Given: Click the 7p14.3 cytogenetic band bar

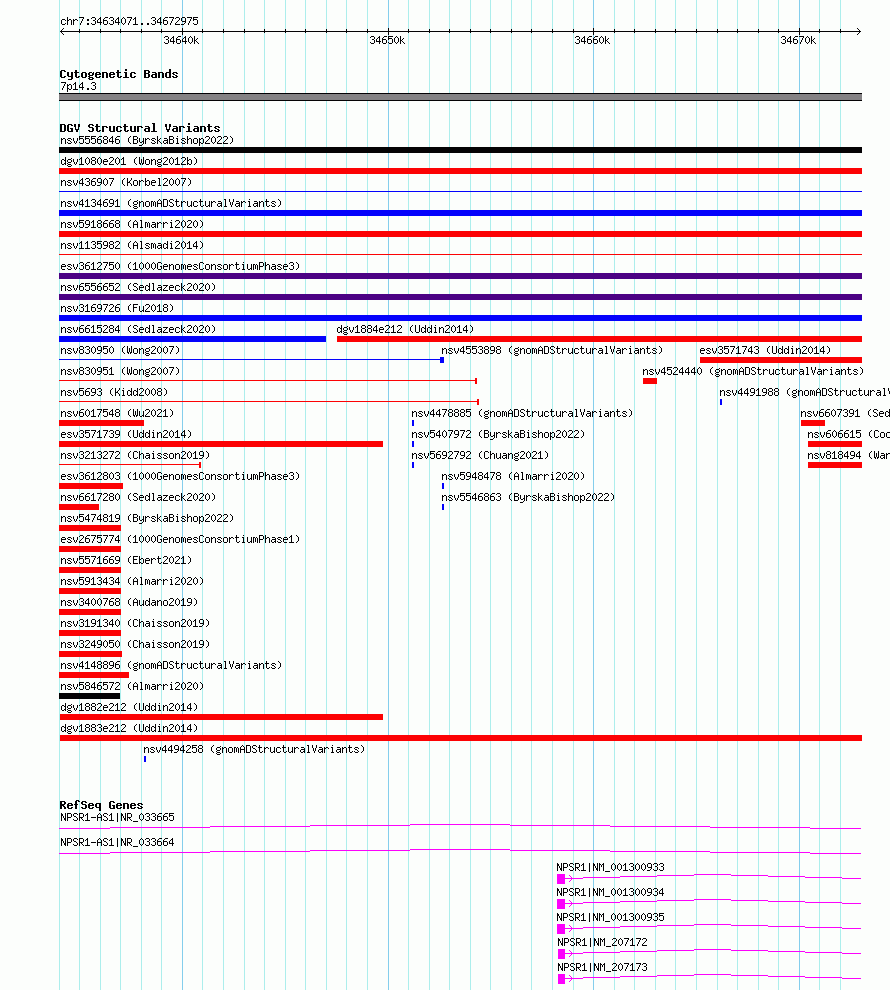Looking at the screenshot, I should pos(461,97).
